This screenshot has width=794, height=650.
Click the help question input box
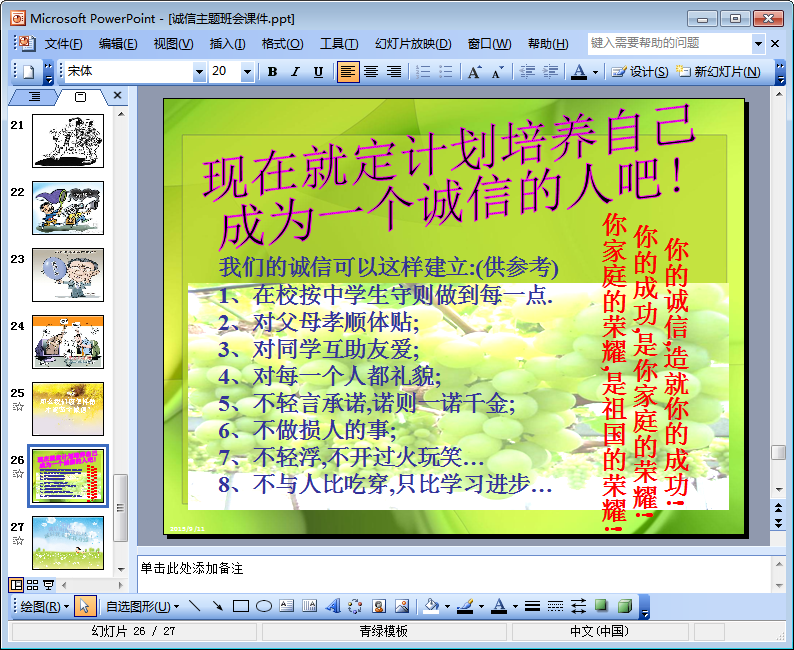(669, 44)
